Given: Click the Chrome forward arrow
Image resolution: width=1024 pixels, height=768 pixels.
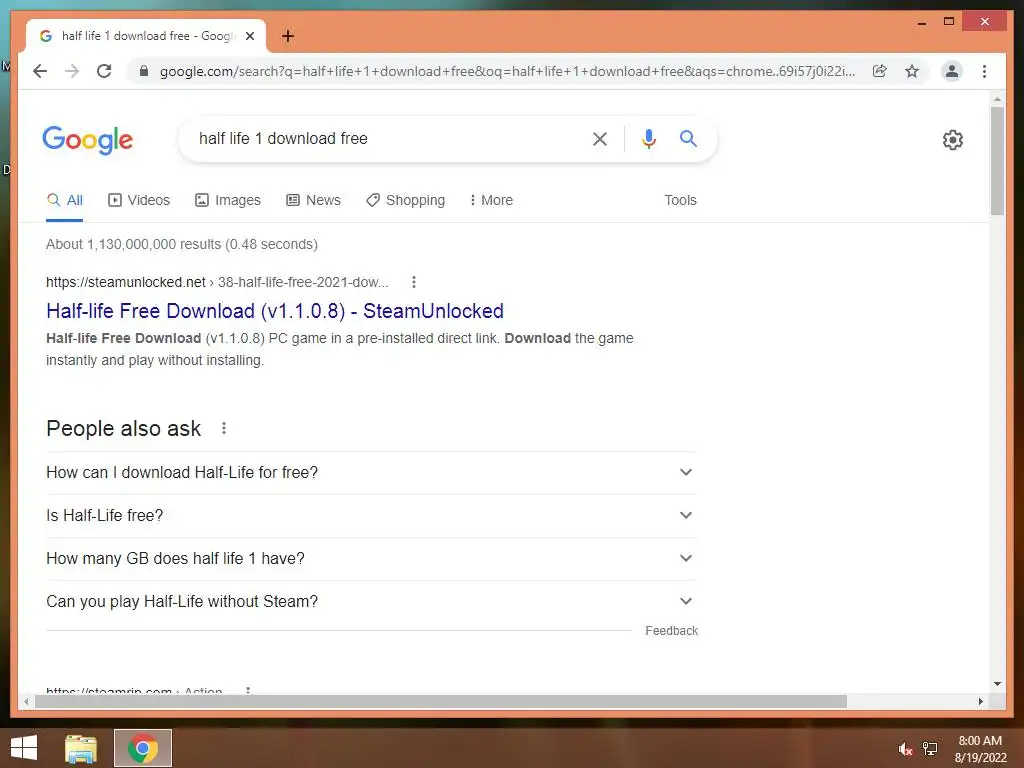Looking at the screenshot, I should tap(72, 71).
